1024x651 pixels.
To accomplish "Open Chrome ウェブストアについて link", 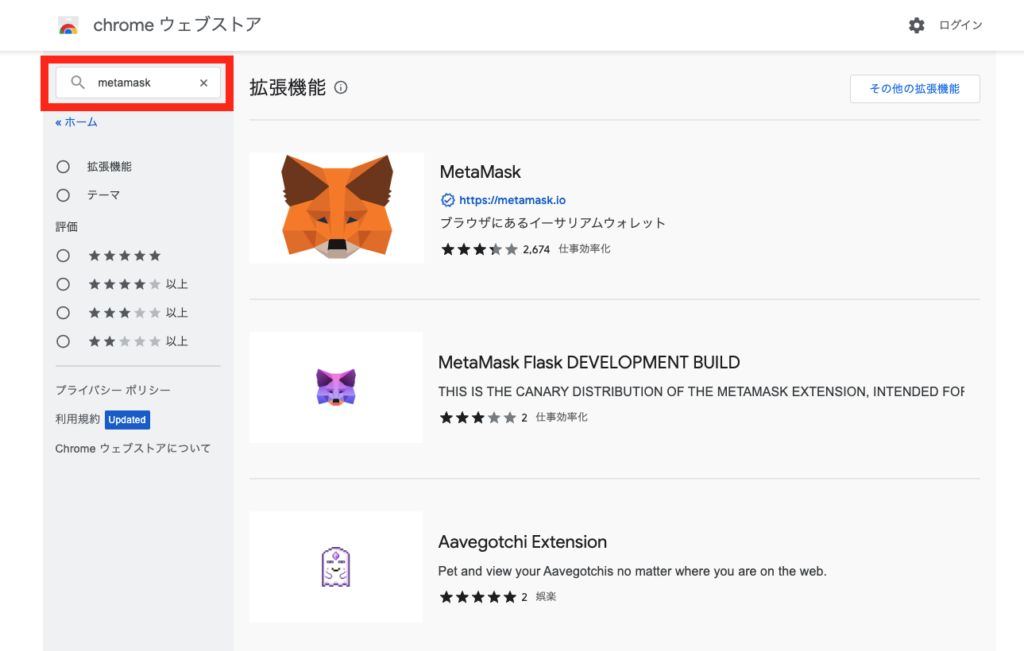I will [x=133, y=449].
